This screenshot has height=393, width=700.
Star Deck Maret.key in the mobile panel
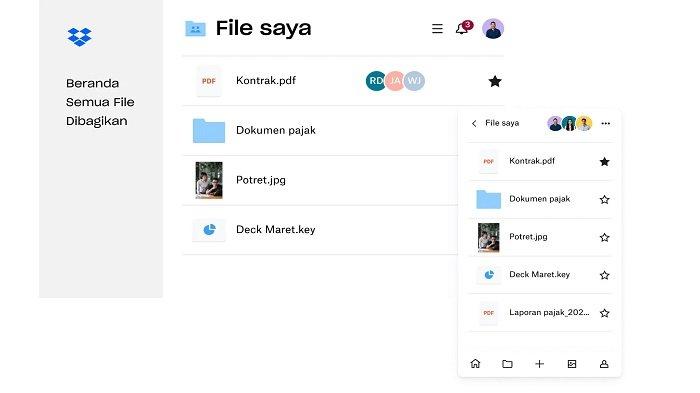(x=604, y=276)
